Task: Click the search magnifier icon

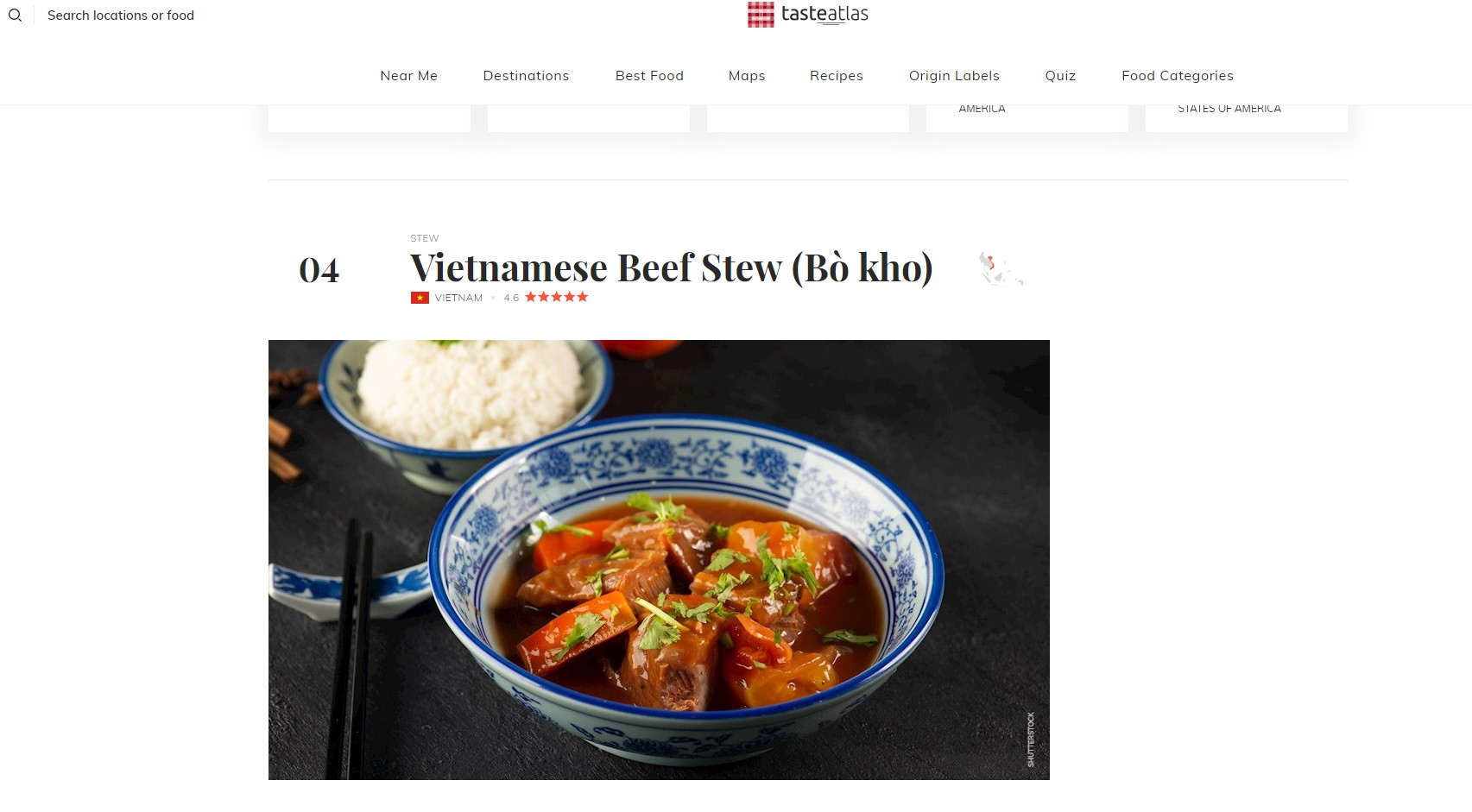Action: (15, 16)
